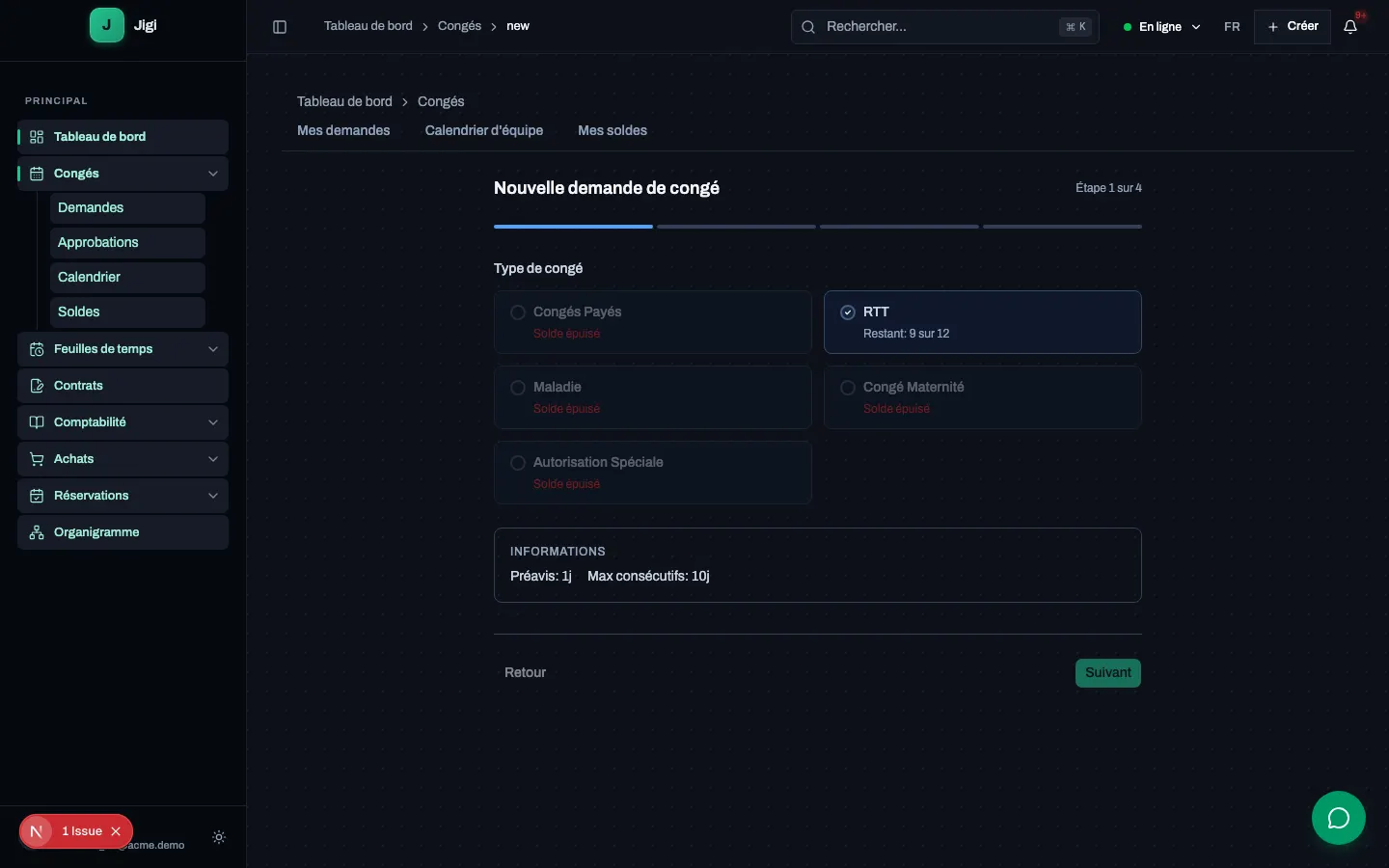This screenshot has height=868, width=1389.
Task: Collapse the Congés sidebar section
Action: pyautogui.click(x=213, y=174)
